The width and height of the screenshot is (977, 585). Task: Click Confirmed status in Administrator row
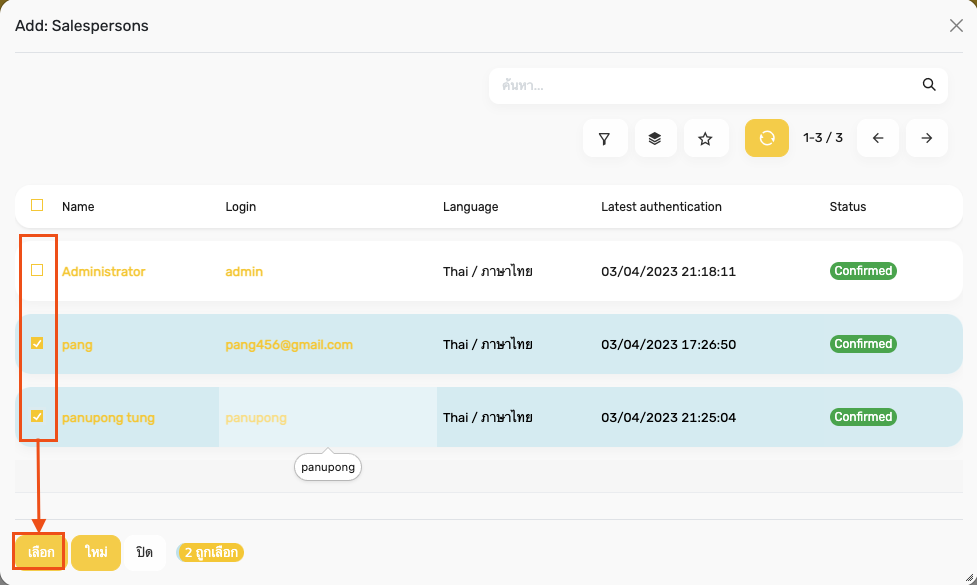(x=863, y=271)
